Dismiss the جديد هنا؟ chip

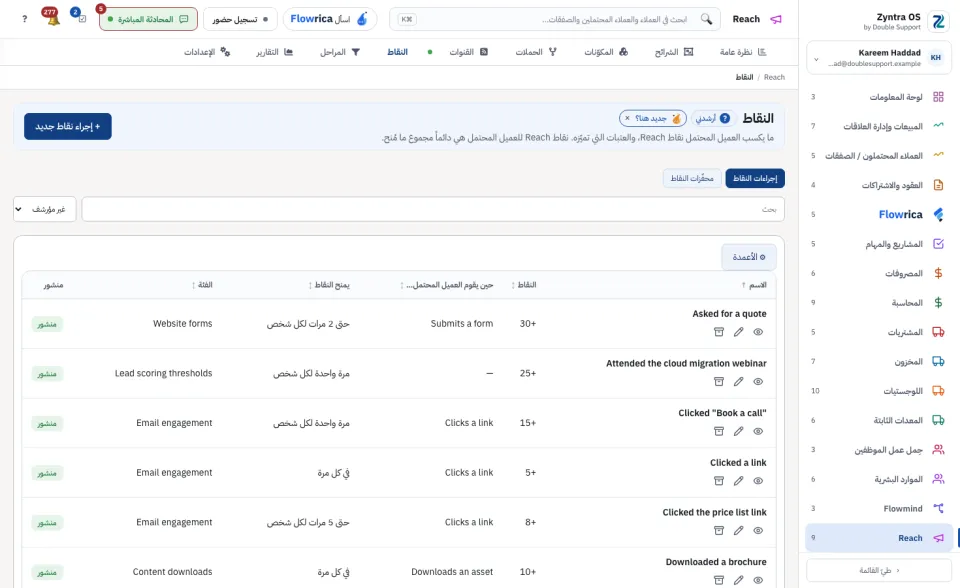627,118
